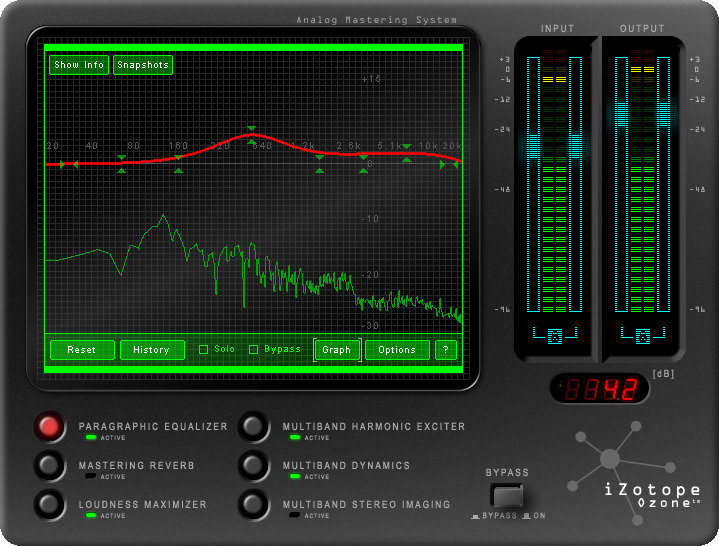Click the input right gain slider handle
Viewport: 719px width, 546px height.
tap(575, 145)
